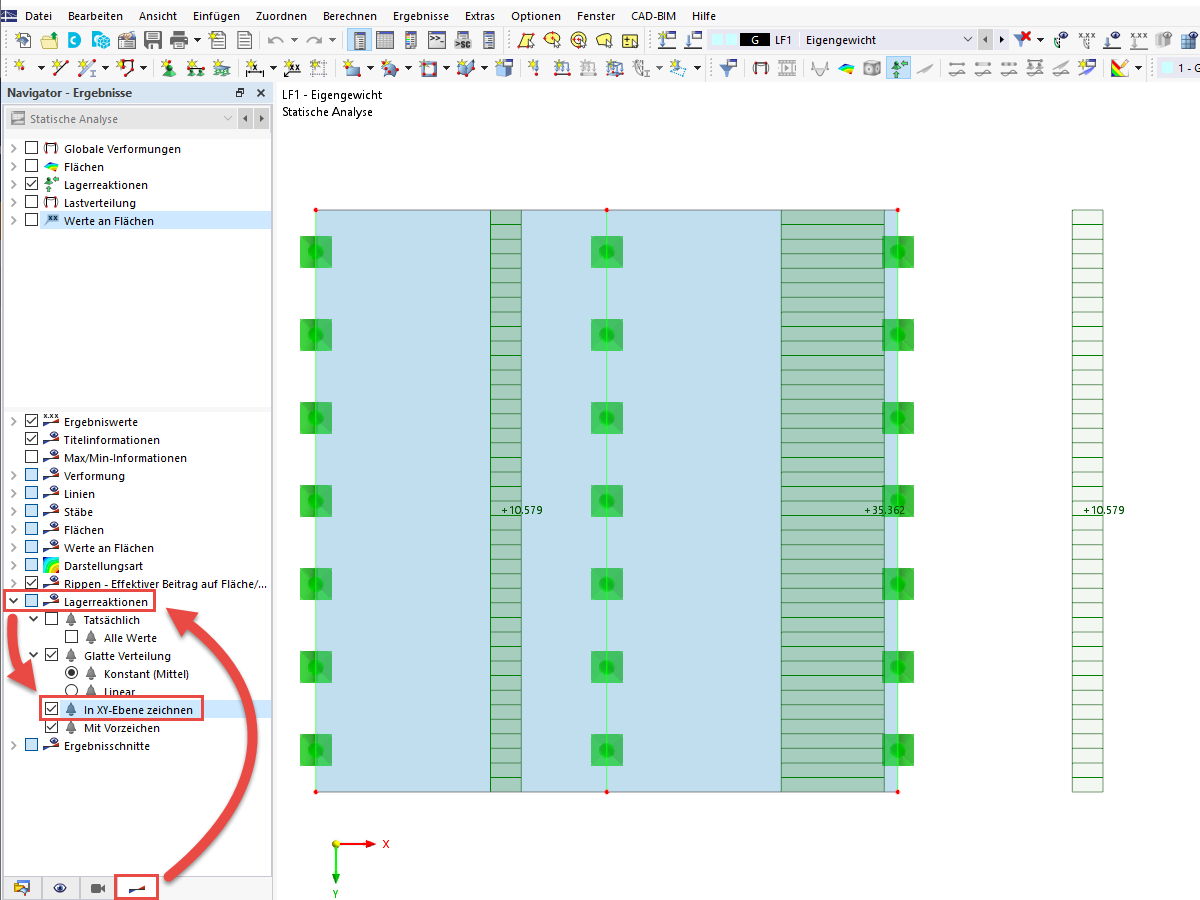Uncheck Ergebniswerte checkbox

pyautogui.click(x=31, y=421)
